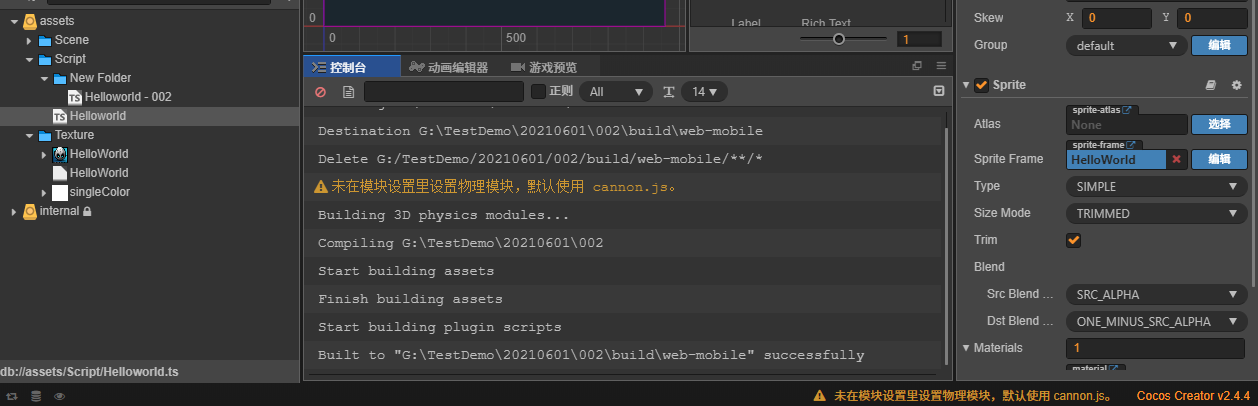Jump to asset via sprite-frame link icon
Screen dimensions: 1258x406
pyautogui.click(x=1130, y=145)
